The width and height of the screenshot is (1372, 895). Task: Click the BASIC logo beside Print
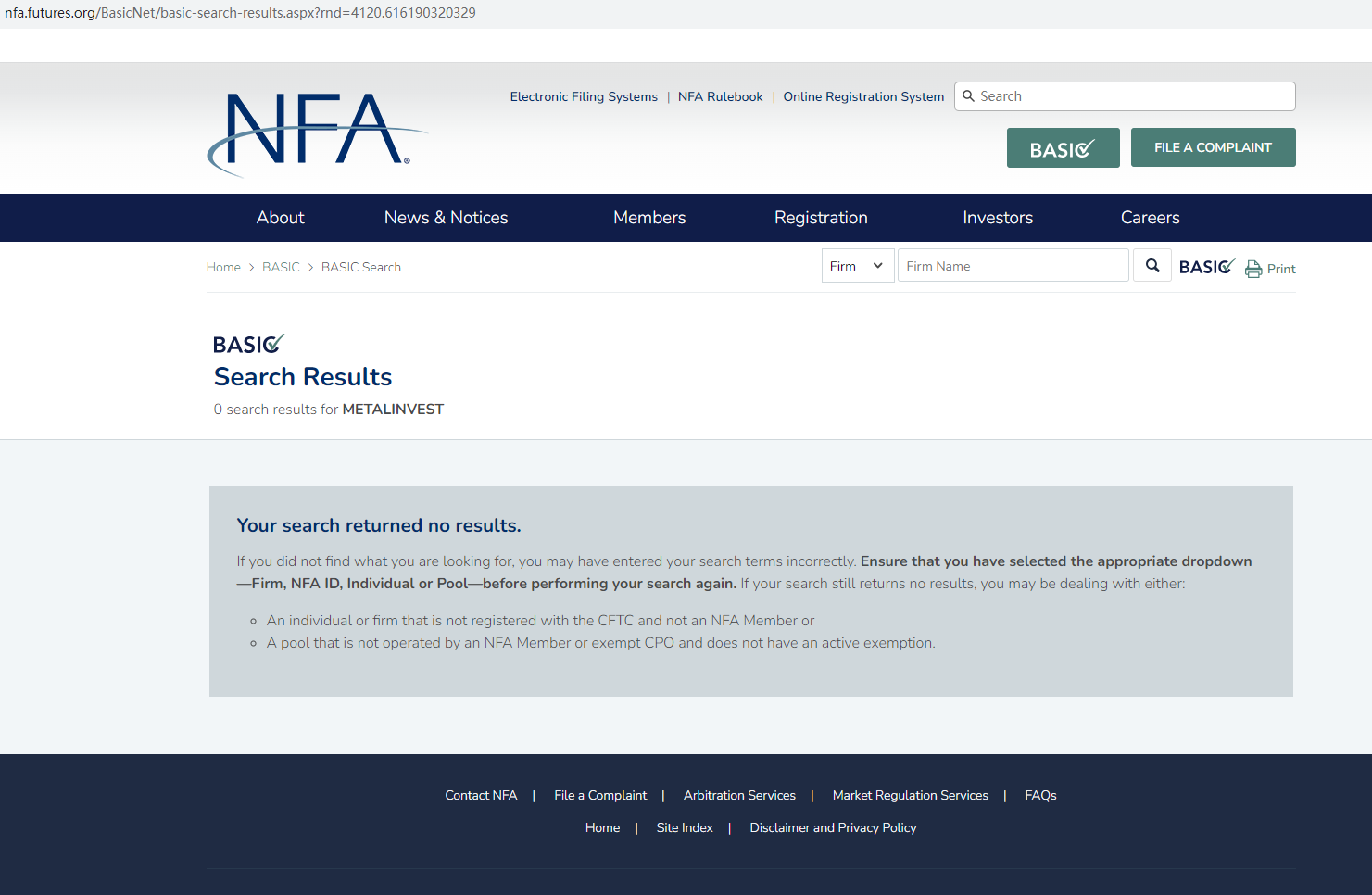[1206, 267]
